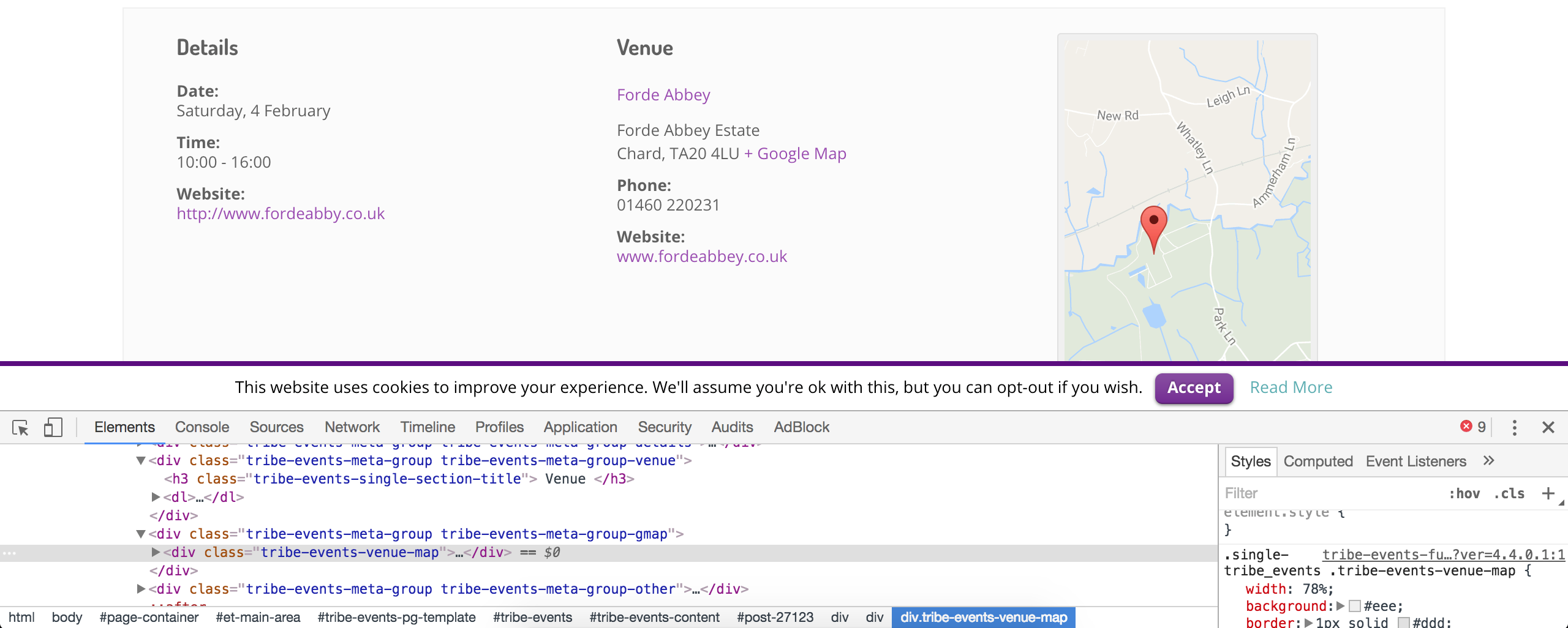Activate the inspect element picker icon
The height and width of the screenshot is (628, 1568).
pos(20,427)
